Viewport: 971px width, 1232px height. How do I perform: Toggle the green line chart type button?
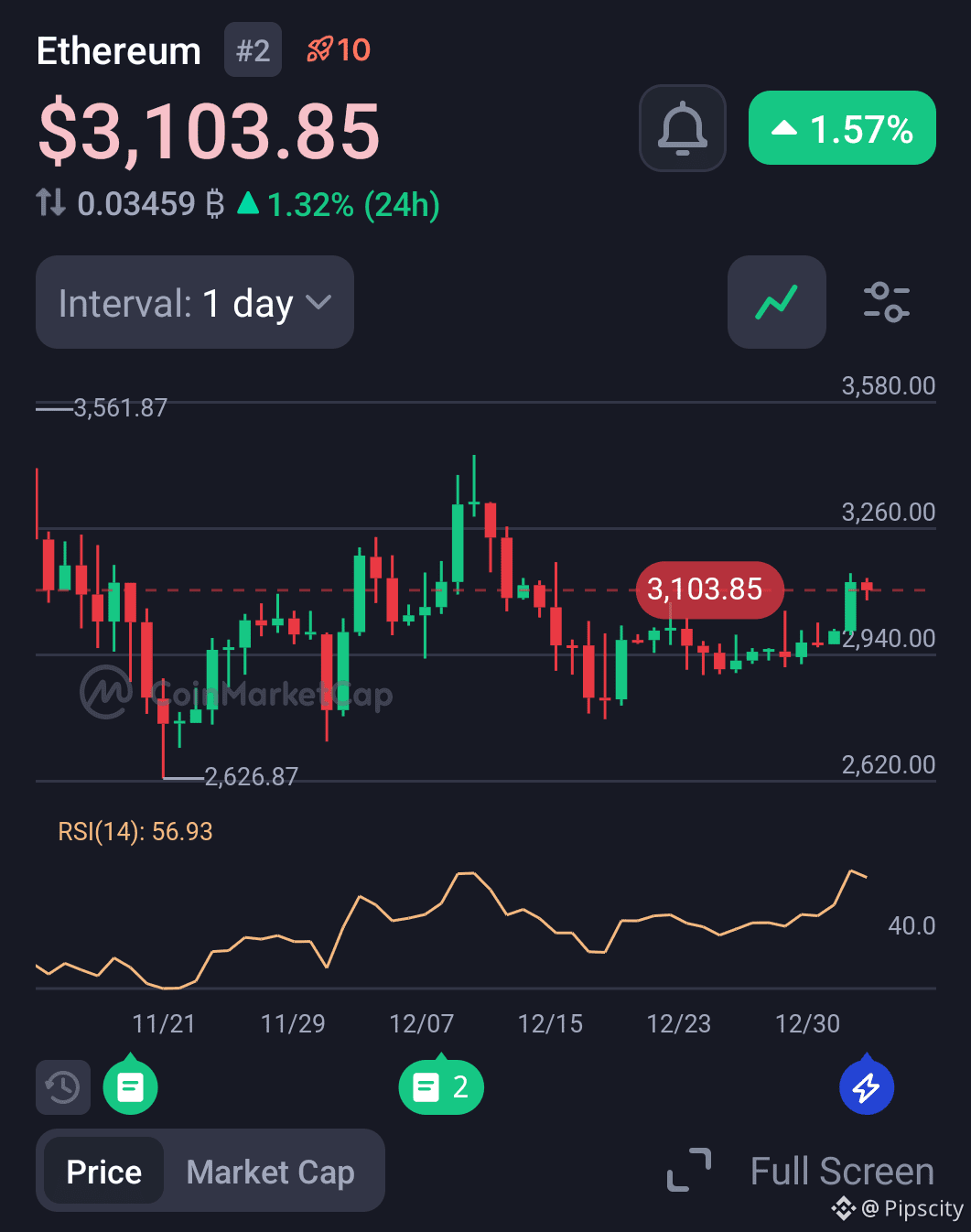click(776, 302)
